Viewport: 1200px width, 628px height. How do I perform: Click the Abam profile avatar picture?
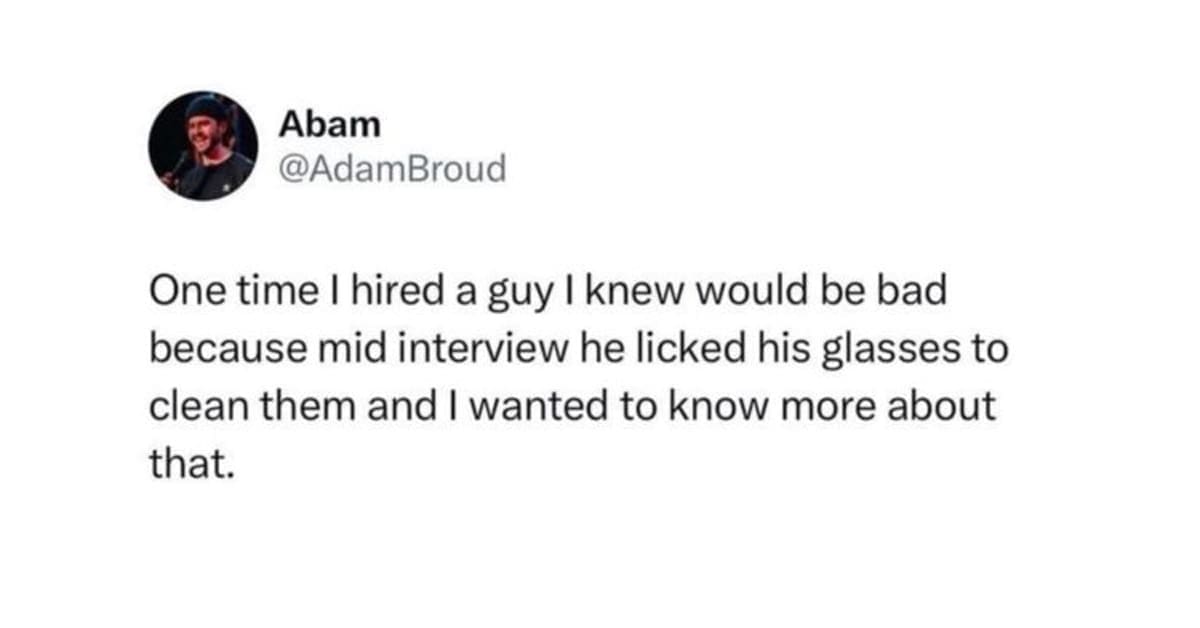pos(201,147)
